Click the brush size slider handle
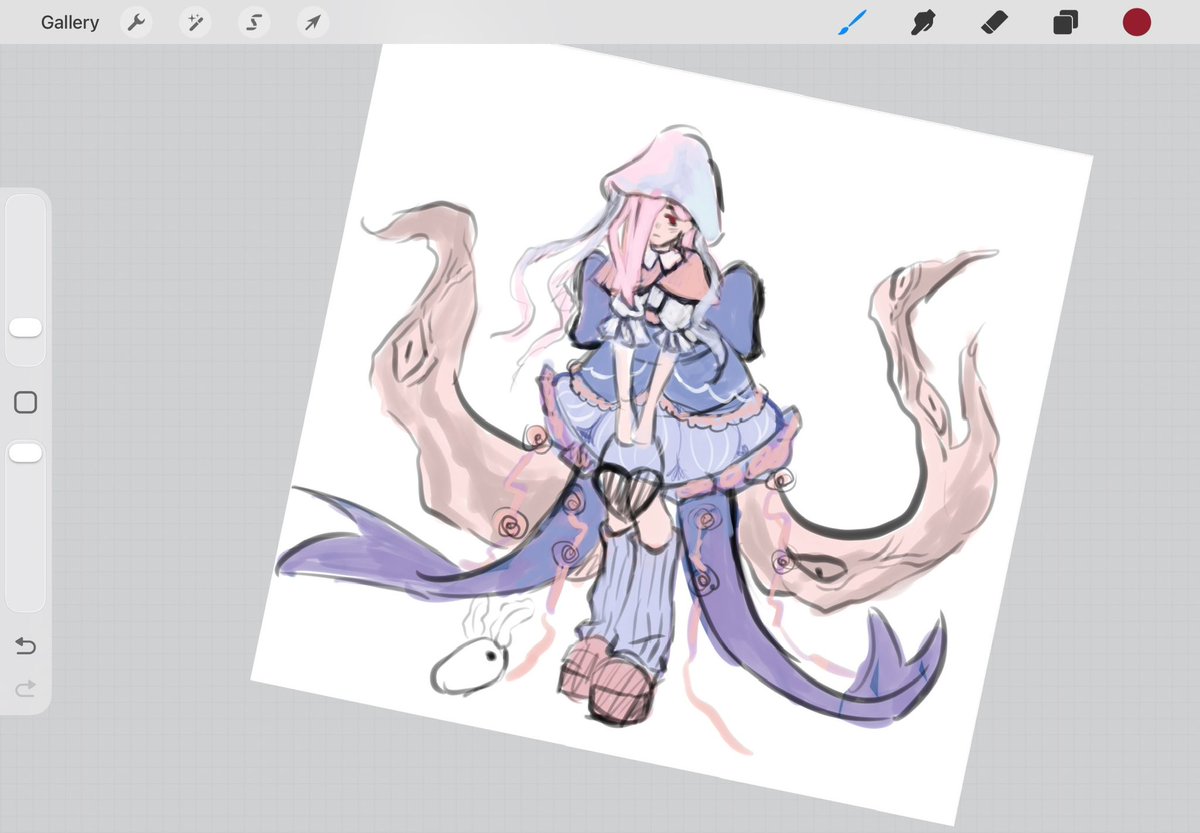The height and width of the screenshot is (833, 1200). pyautogui.click(x=25, y=328)
